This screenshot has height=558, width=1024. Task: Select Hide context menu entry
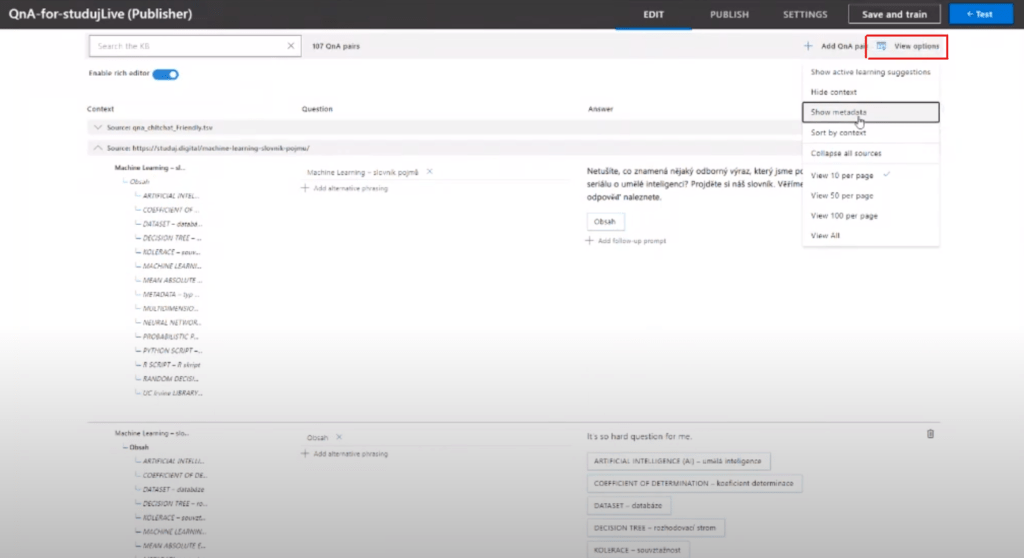point(833,91)
